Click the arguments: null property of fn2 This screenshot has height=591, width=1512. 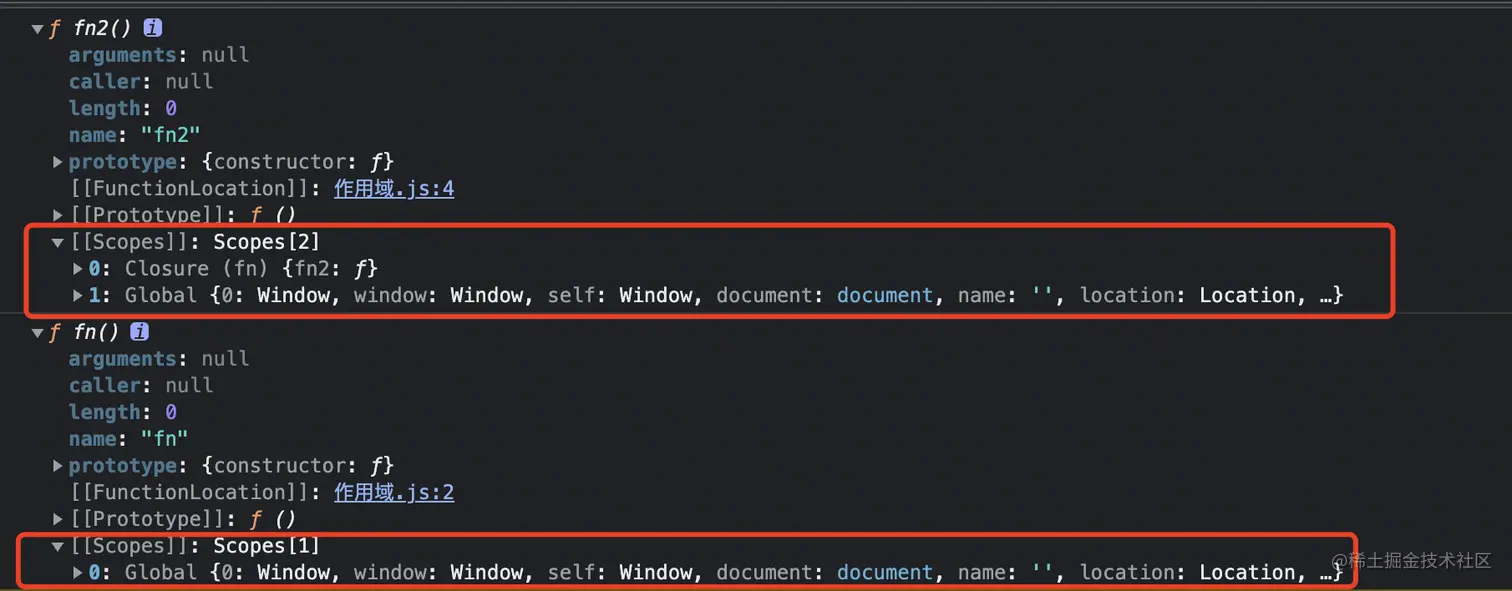[158, 55]
